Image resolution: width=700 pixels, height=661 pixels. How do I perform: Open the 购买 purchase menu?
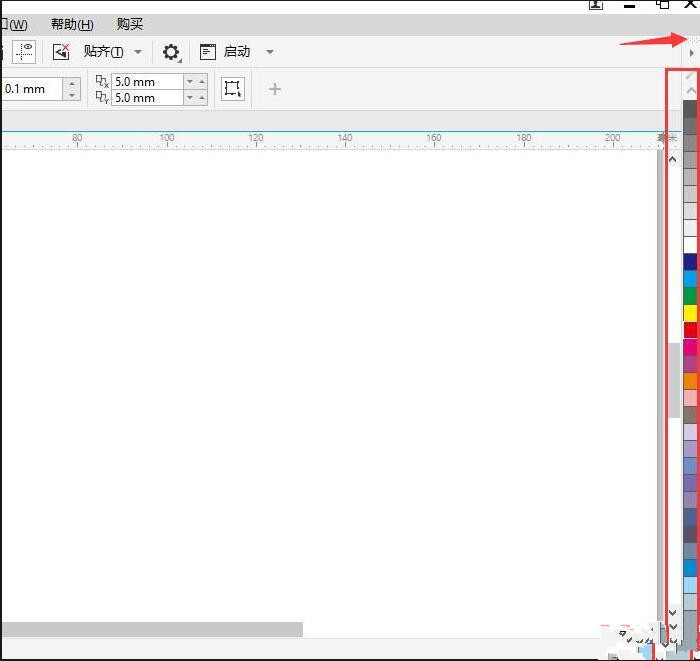(130, 24)
